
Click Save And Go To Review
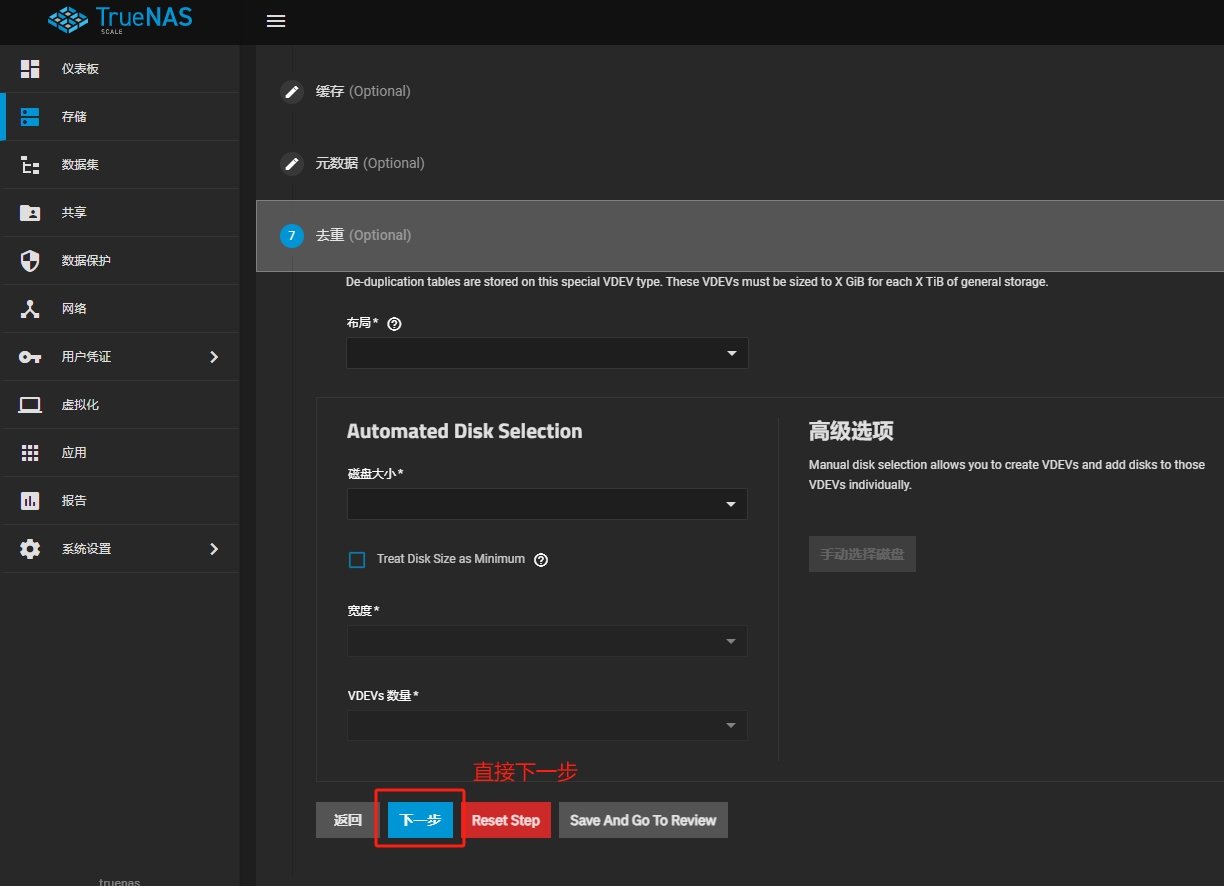[x=643, y=820]
